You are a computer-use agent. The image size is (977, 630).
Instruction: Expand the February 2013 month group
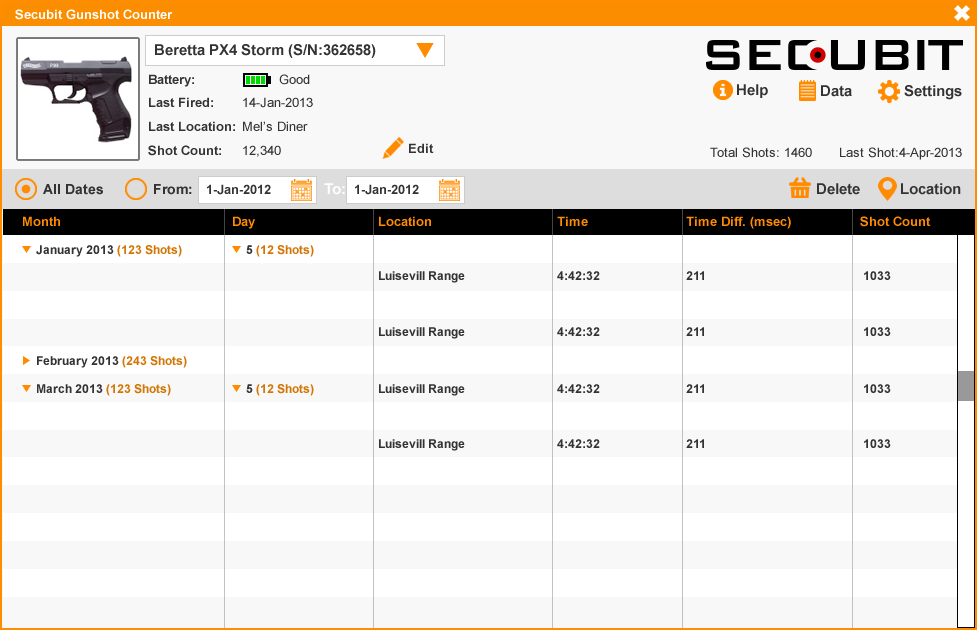pyautogui.click(x=26, y=361)
